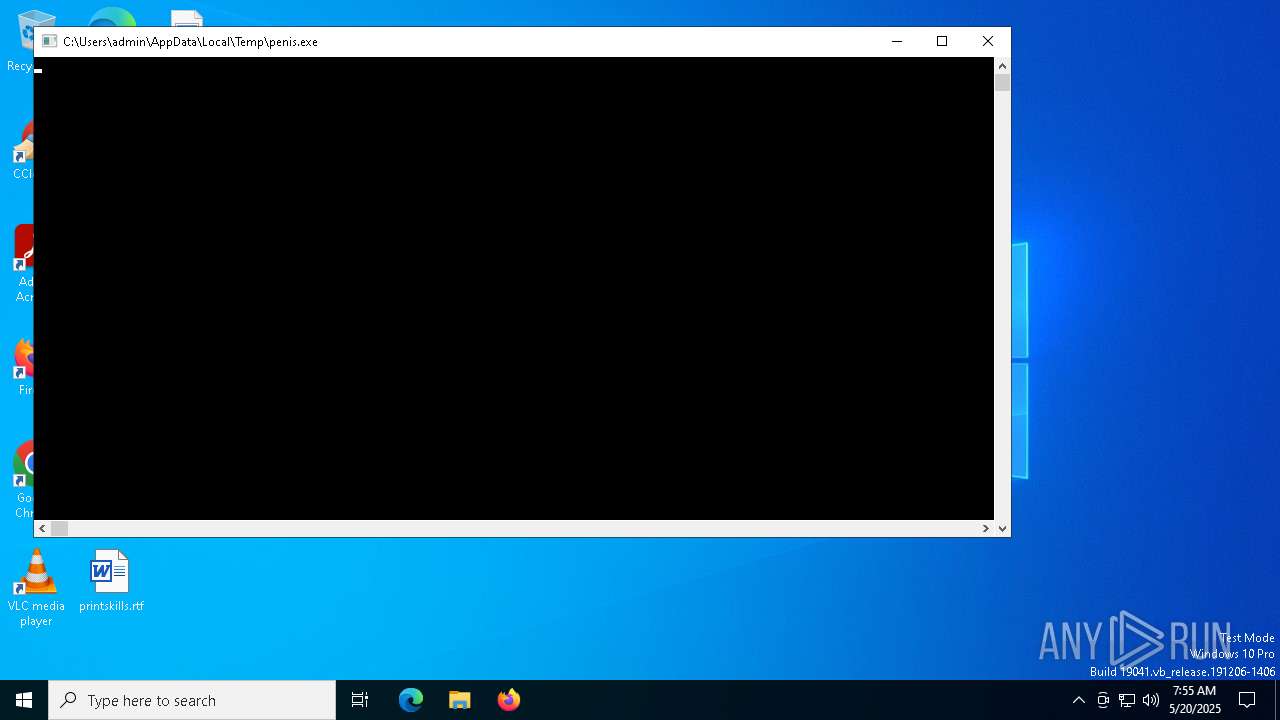Launch Microsoft Edge from the taskbar
This screenshot has height=720, width=1280.
[x=411, y=700]
